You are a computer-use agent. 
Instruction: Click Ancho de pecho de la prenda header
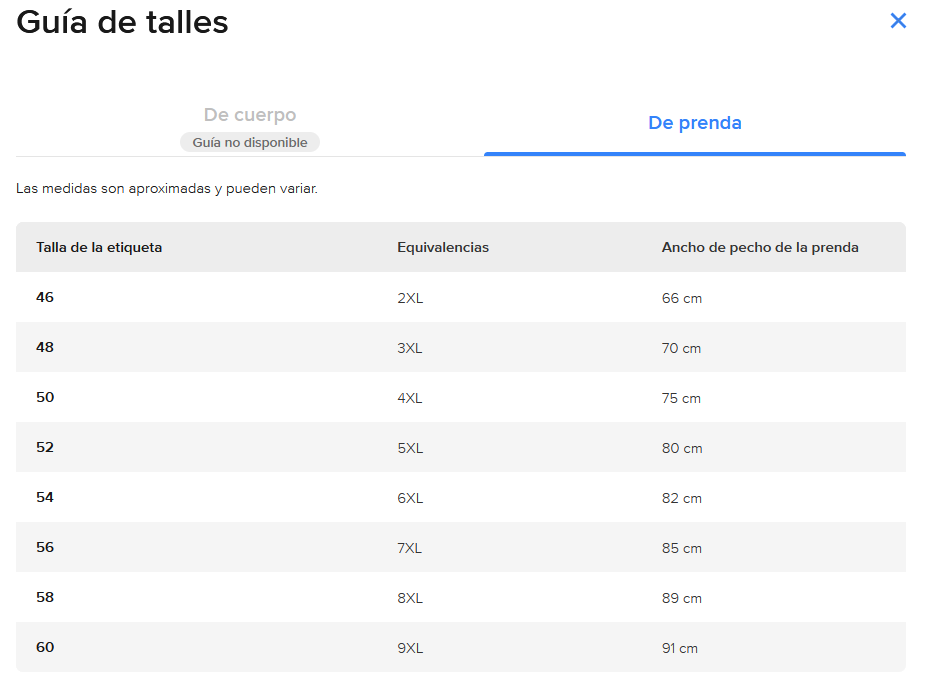tap(760, 248)
